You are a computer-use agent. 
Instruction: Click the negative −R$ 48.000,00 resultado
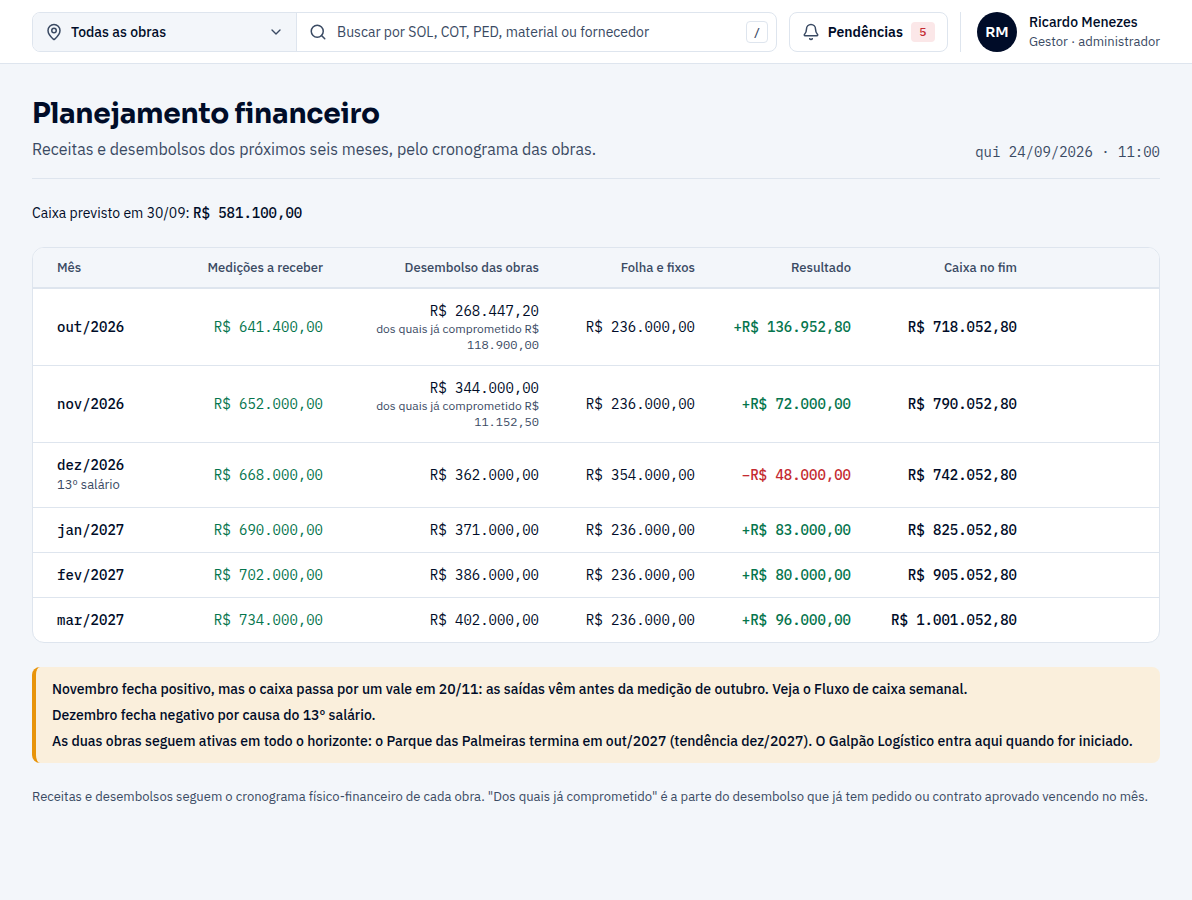point(797,474)
